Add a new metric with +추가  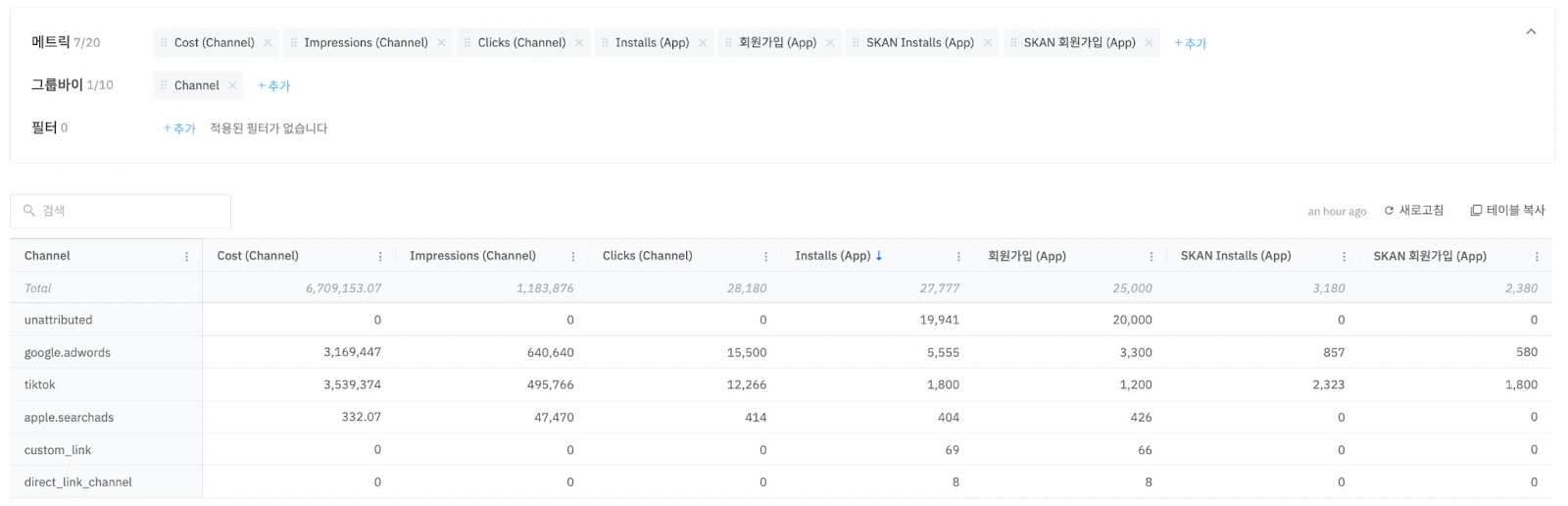1190,44
